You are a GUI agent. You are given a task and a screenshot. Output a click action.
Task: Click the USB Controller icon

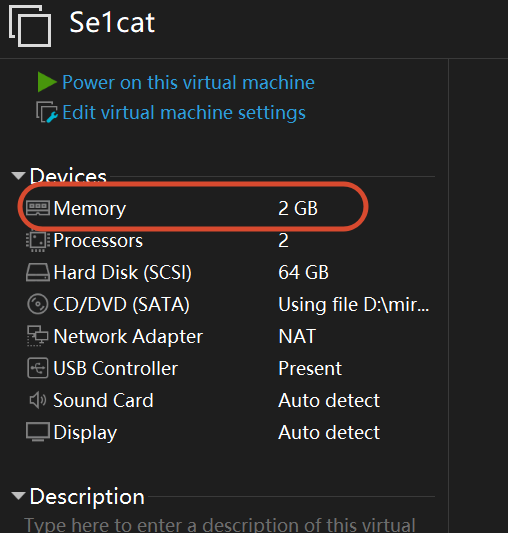37,368
